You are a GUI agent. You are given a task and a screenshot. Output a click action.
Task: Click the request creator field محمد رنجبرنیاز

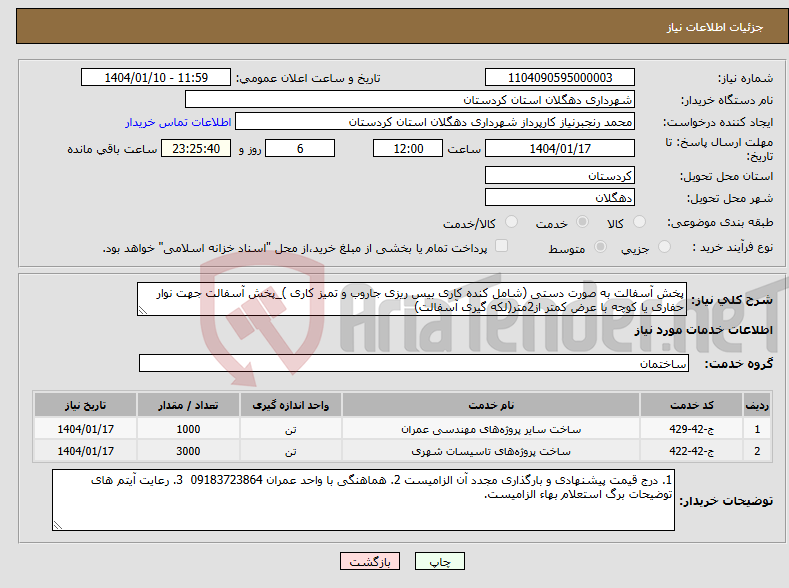pos(435,122)
